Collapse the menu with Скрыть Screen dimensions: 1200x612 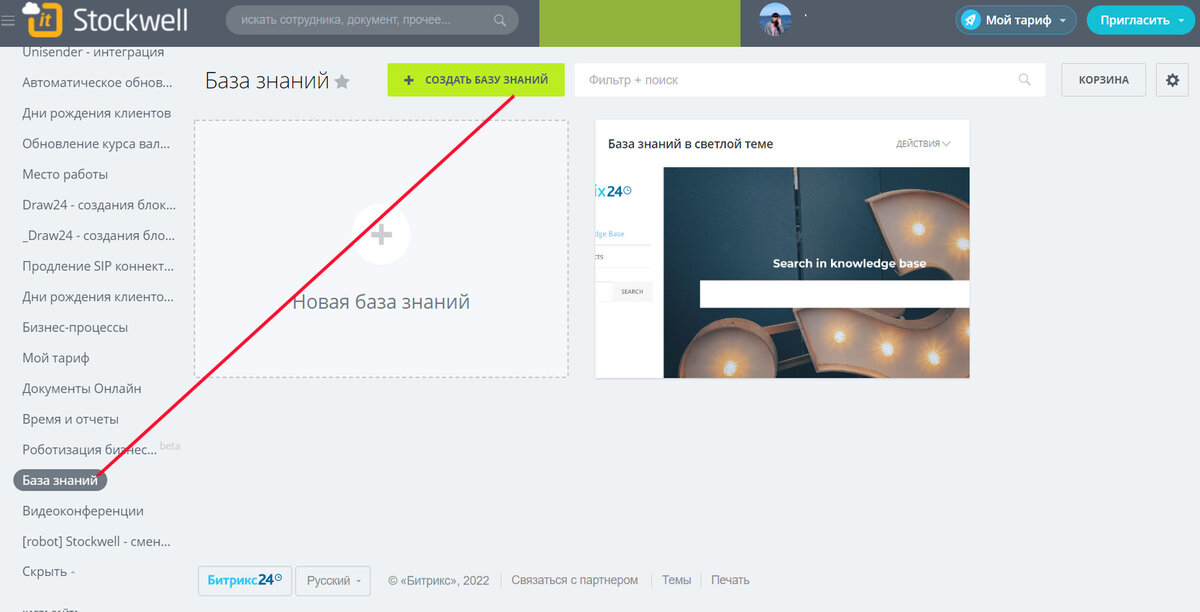point(48,572)
